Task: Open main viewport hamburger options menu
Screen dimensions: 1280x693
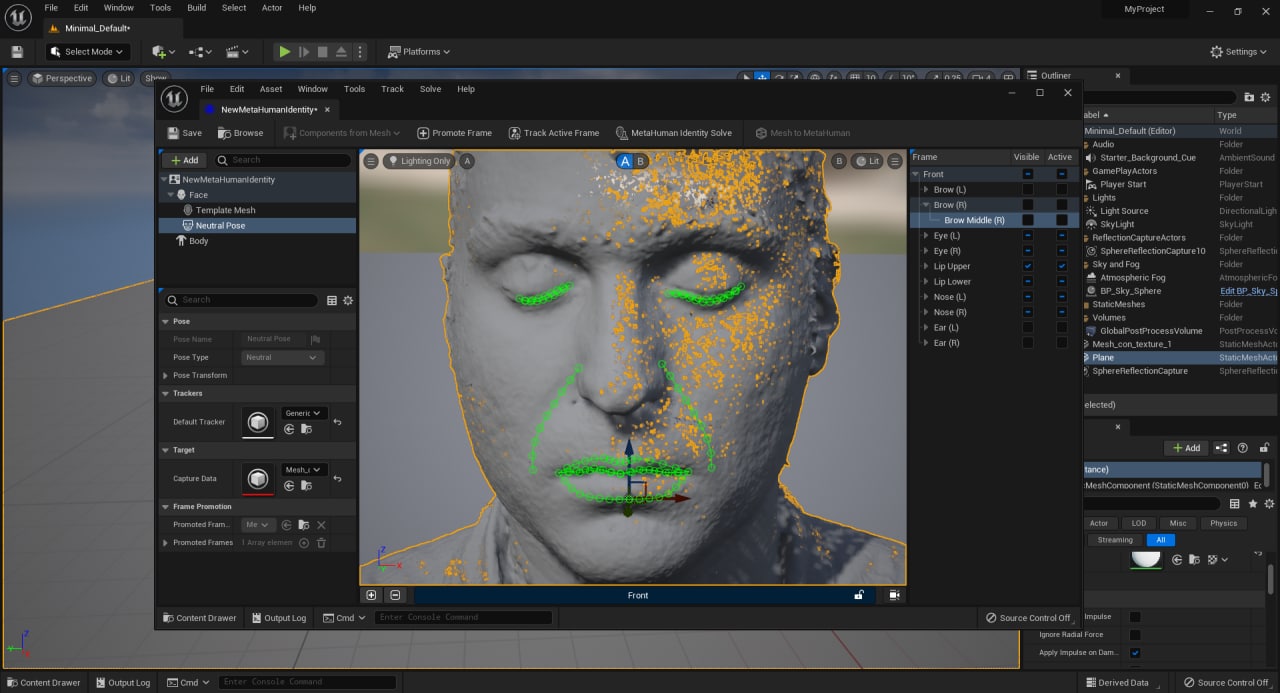Action: pos(15,78)
